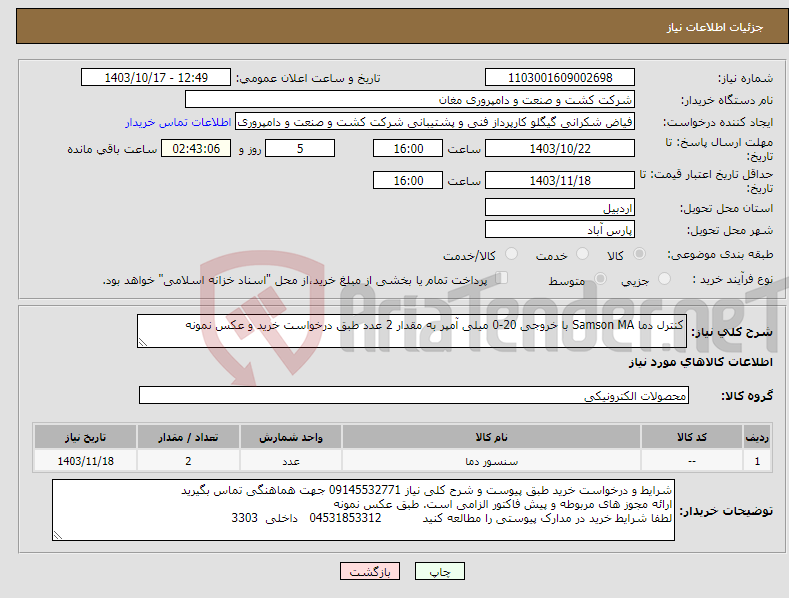Click the ردیف column header

coord(757,437)
